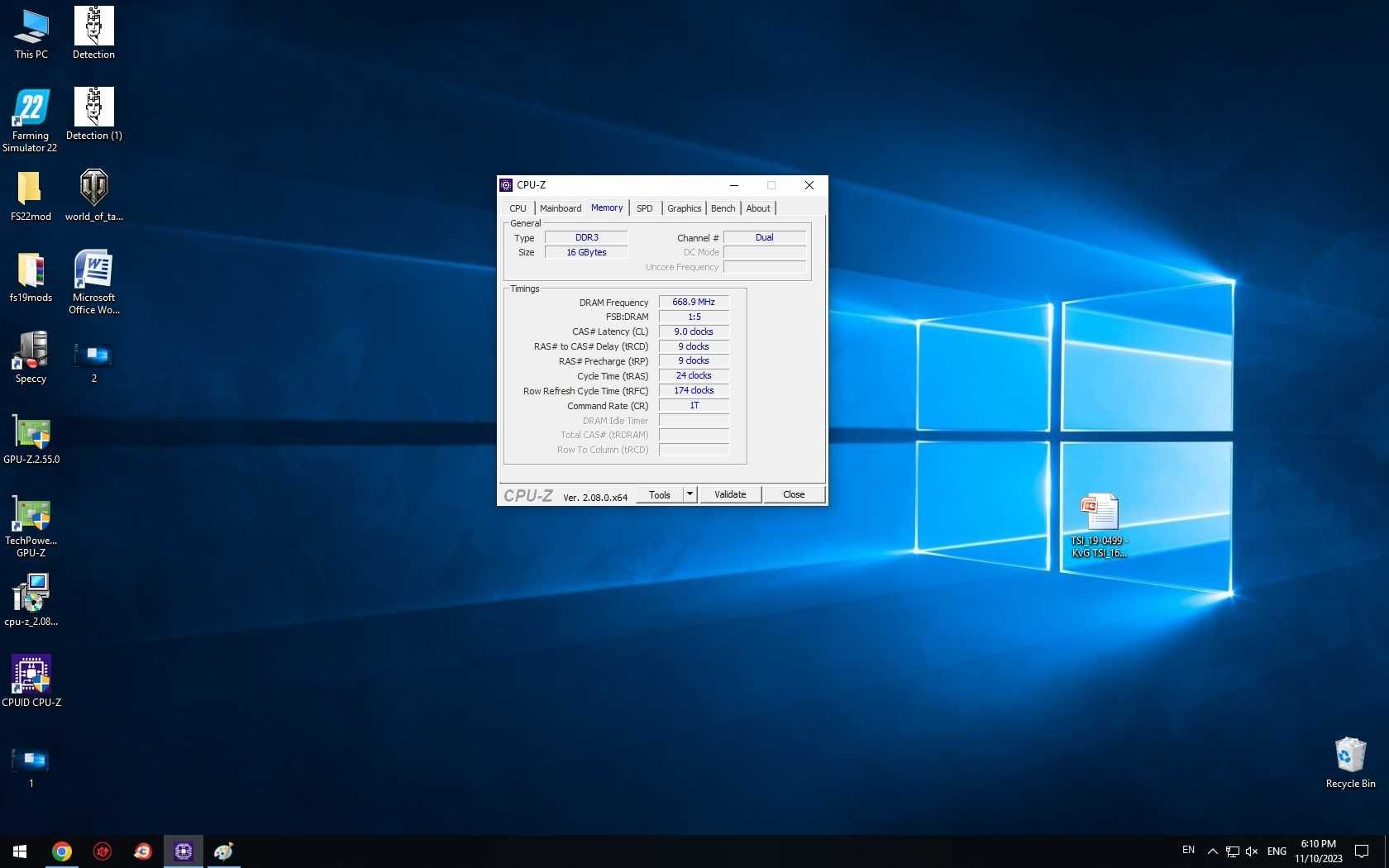Click the CCleaner-style red taskbar icon
1389x868 pixels.
[x=143, y=851]
